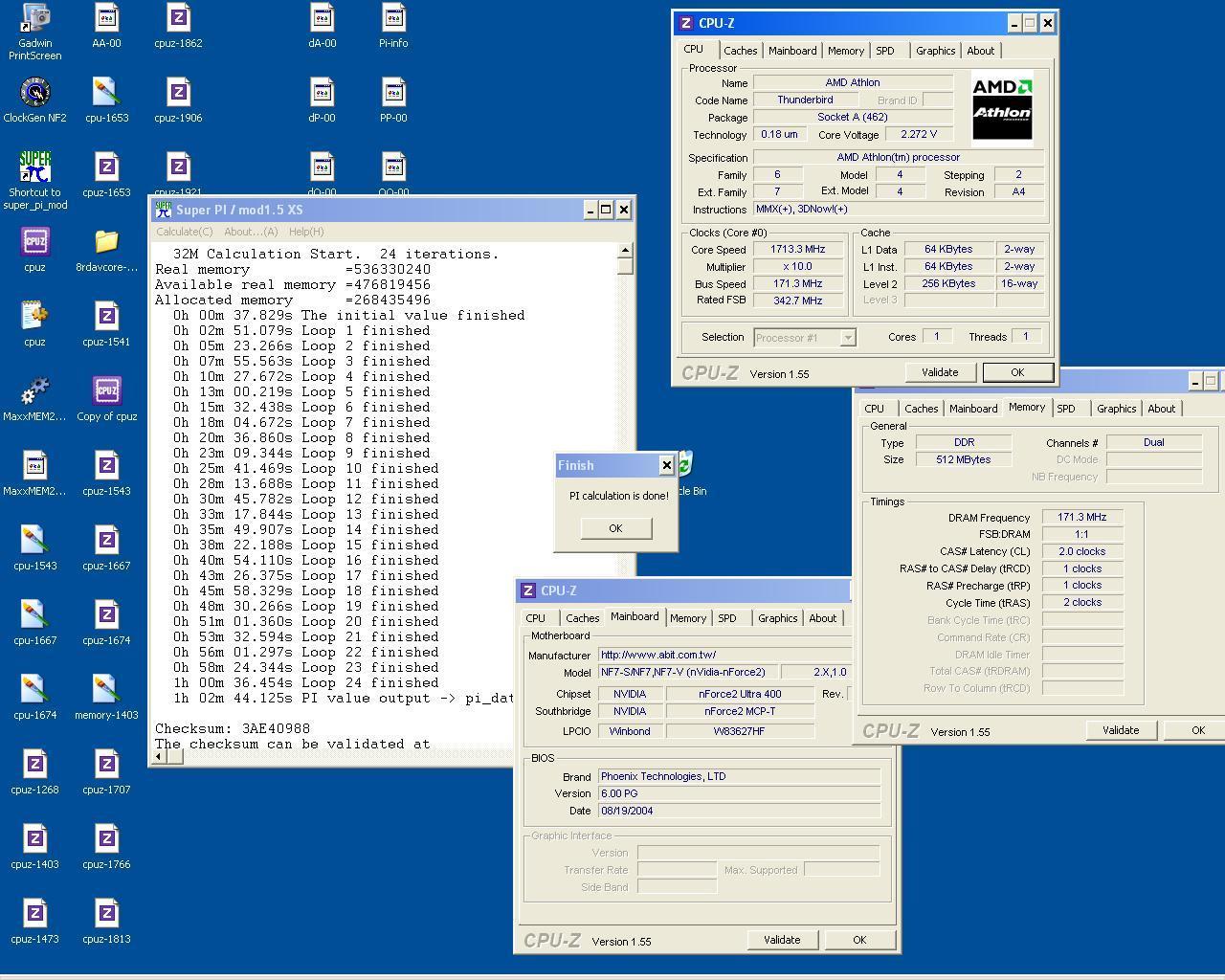Open About...(A) menu in Super PI
The image size is (1225, 980).
[251, 232]
